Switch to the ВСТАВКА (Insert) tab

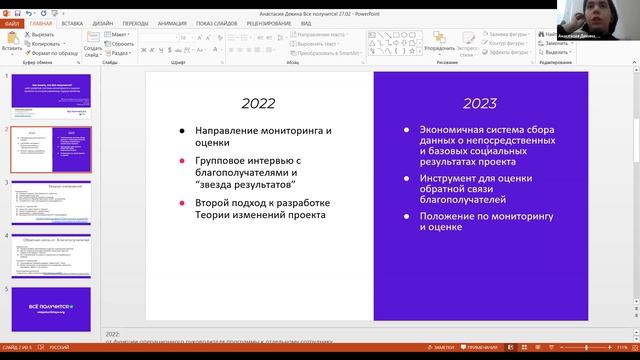click(72, 24)
